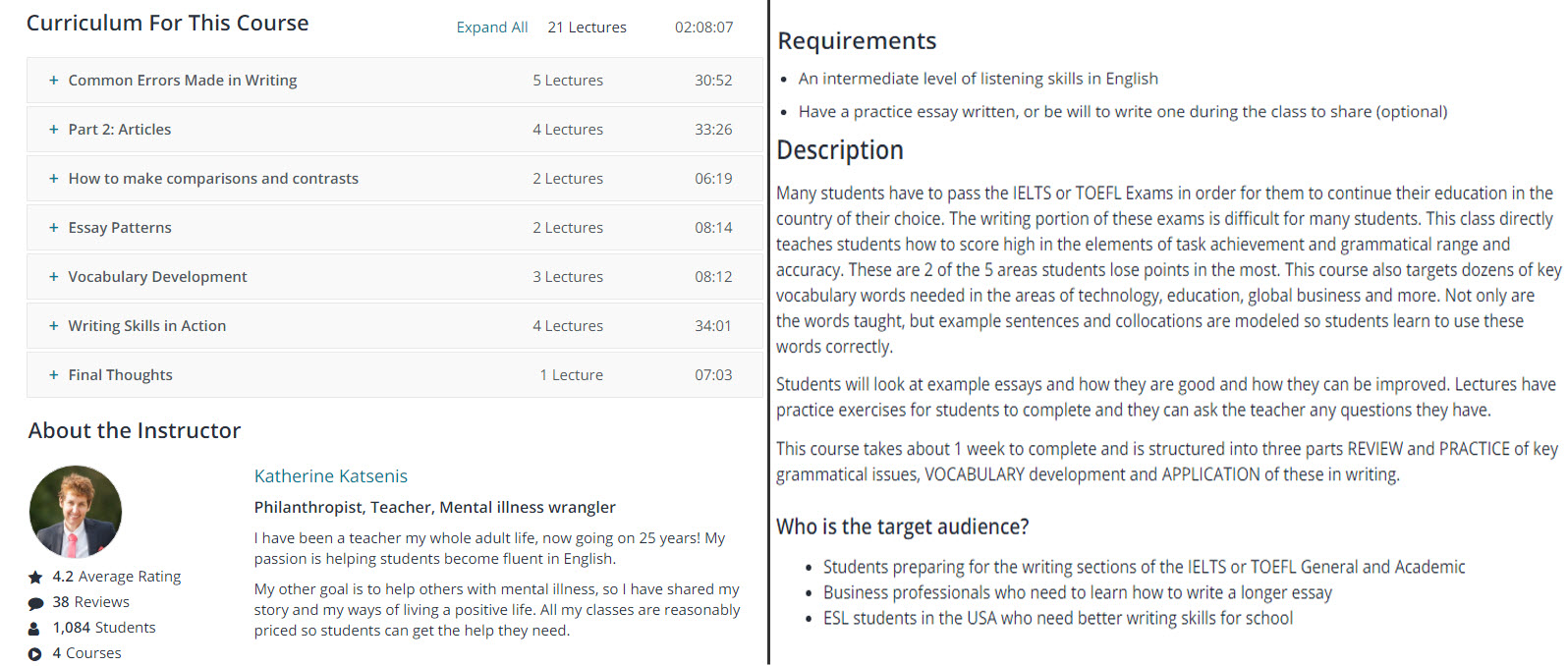The image size is (1568, 666).
Task: Click the star icon beside Average Rating
Action: [35, 578]
